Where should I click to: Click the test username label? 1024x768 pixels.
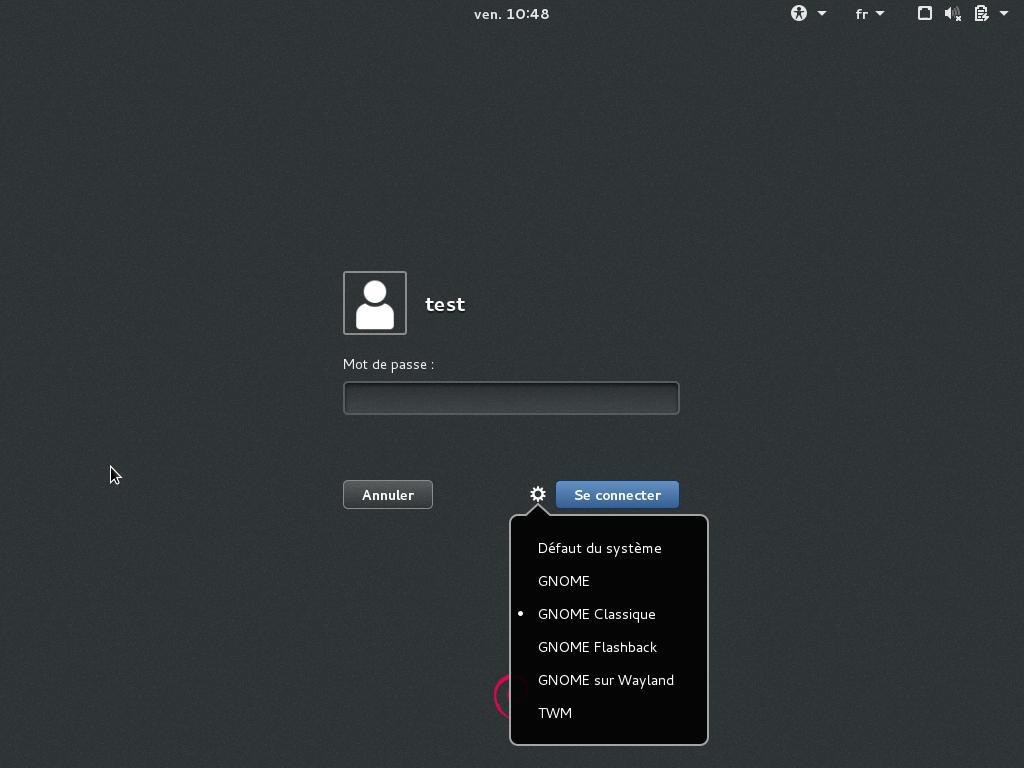[445, 304]
